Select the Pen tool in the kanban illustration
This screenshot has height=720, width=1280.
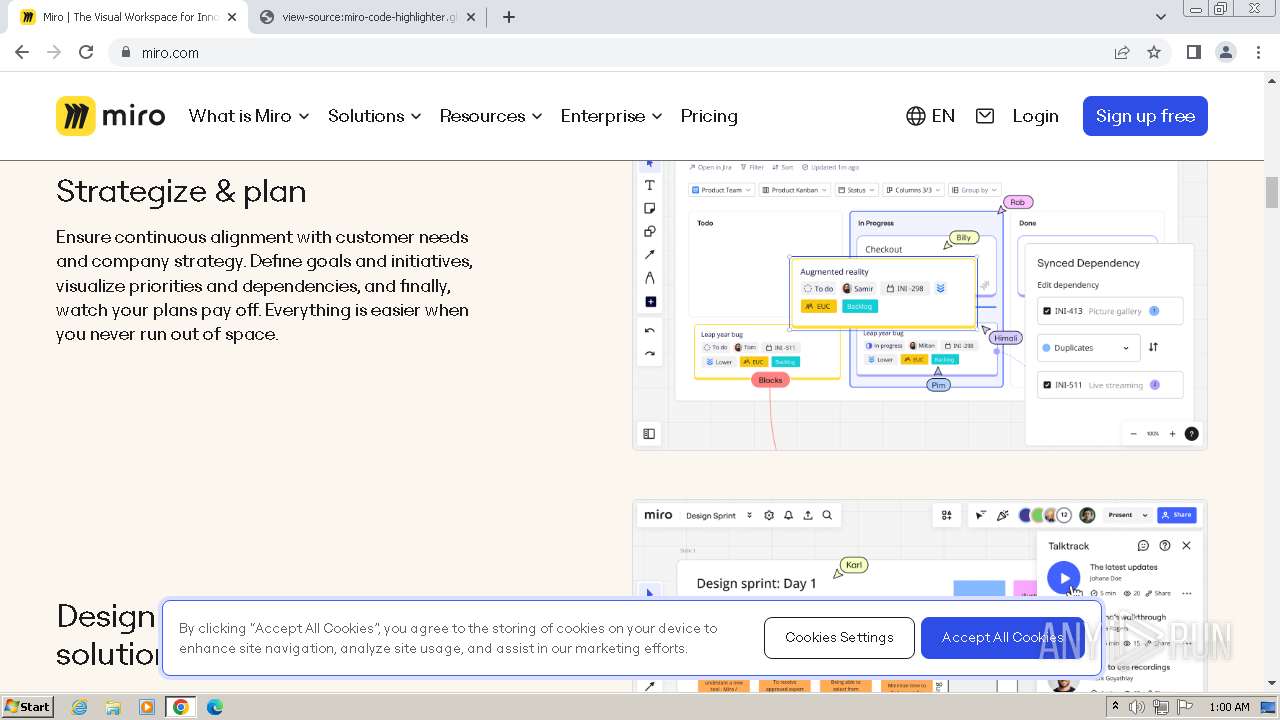(649, 278)
